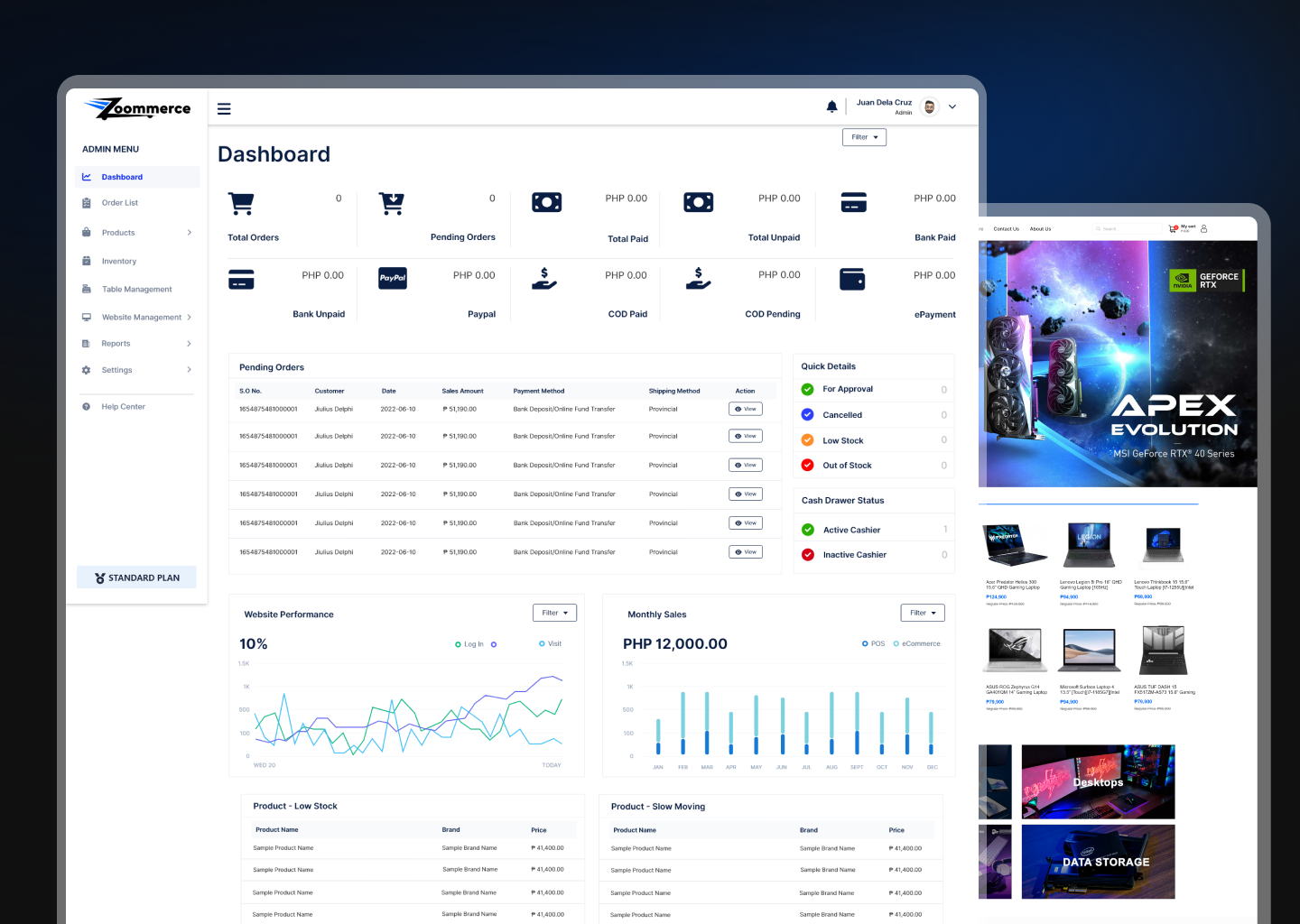Click the red icon beside Inactive Cashier
The image size is (1300, 924).
(x=808, y=555)
